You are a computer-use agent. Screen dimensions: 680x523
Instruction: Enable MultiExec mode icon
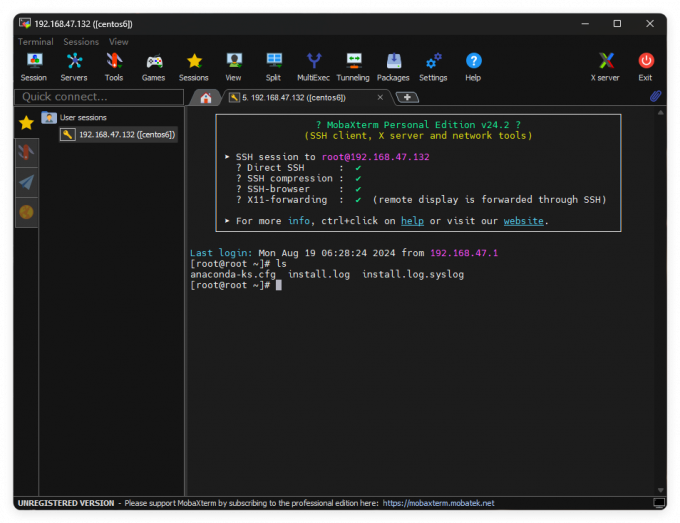point(314,67)
